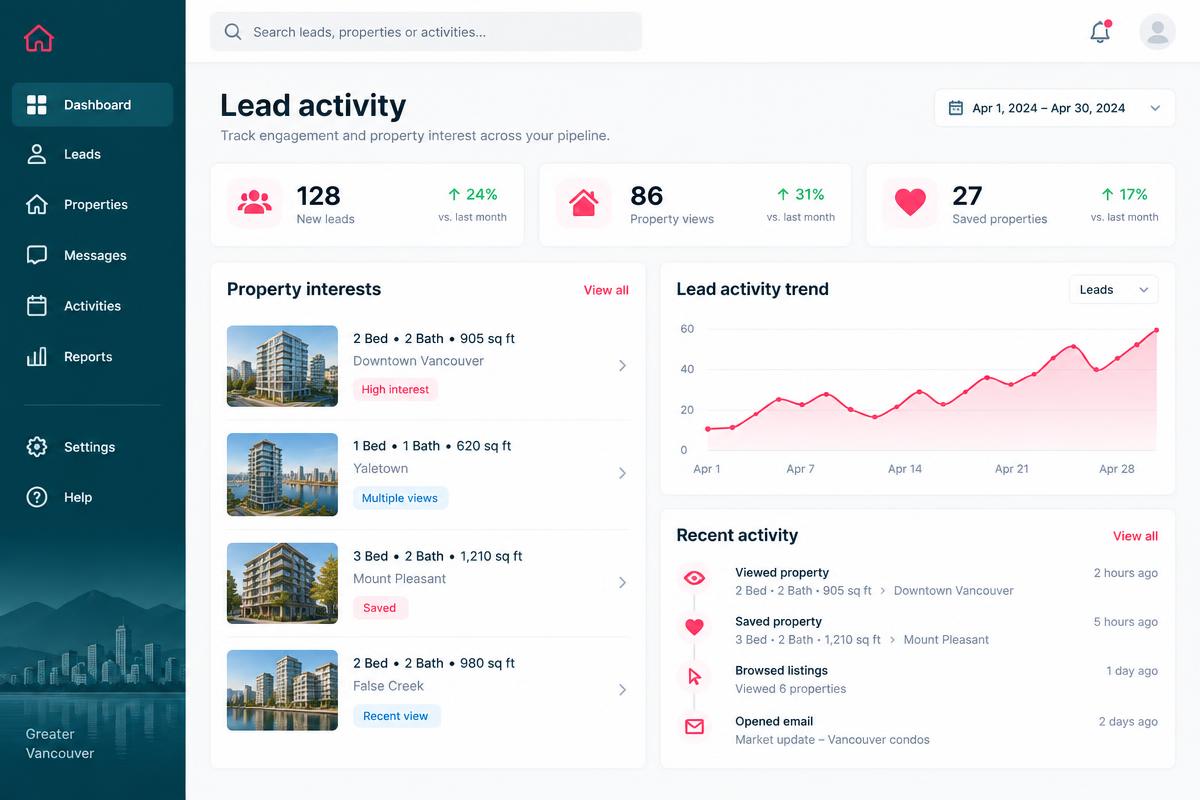Click the 17% saved properties increase
The height and width of the screenshot is (800, 1200).
[x=1124, y=194]
